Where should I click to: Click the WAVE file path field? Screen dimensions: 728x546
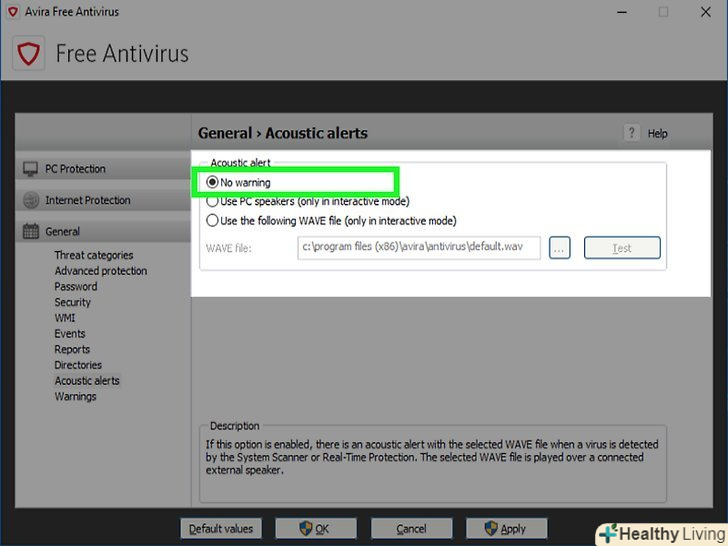point(419,248)
